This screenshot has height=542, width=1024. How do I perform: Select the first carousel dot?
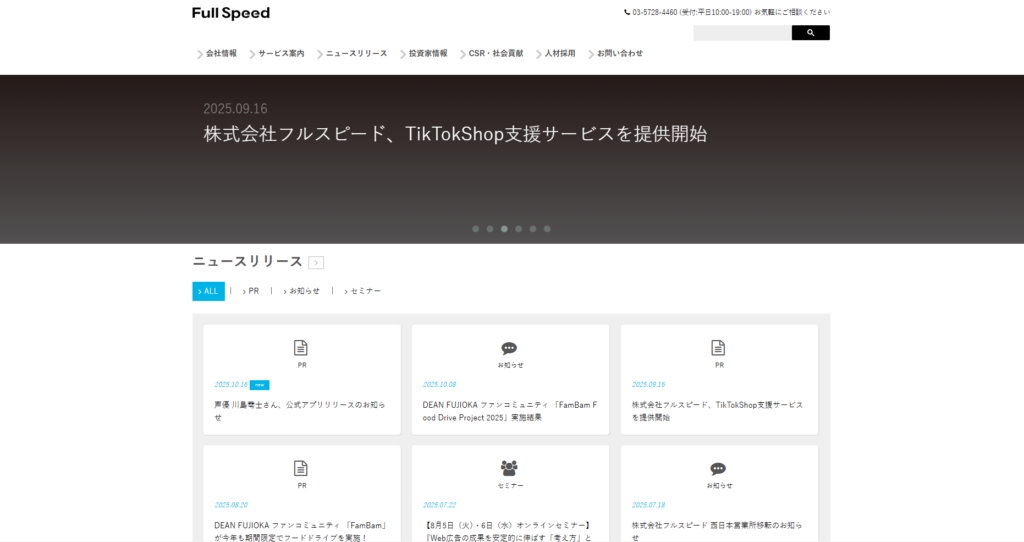coord(475,229)
